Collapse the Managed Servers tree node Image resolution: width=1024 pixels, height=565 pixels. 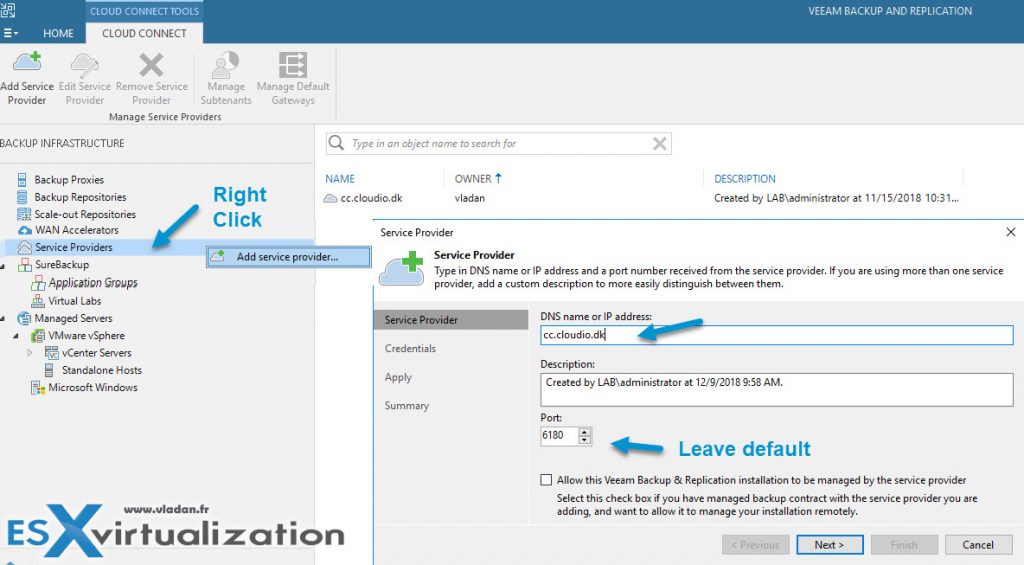coord(5,319)
